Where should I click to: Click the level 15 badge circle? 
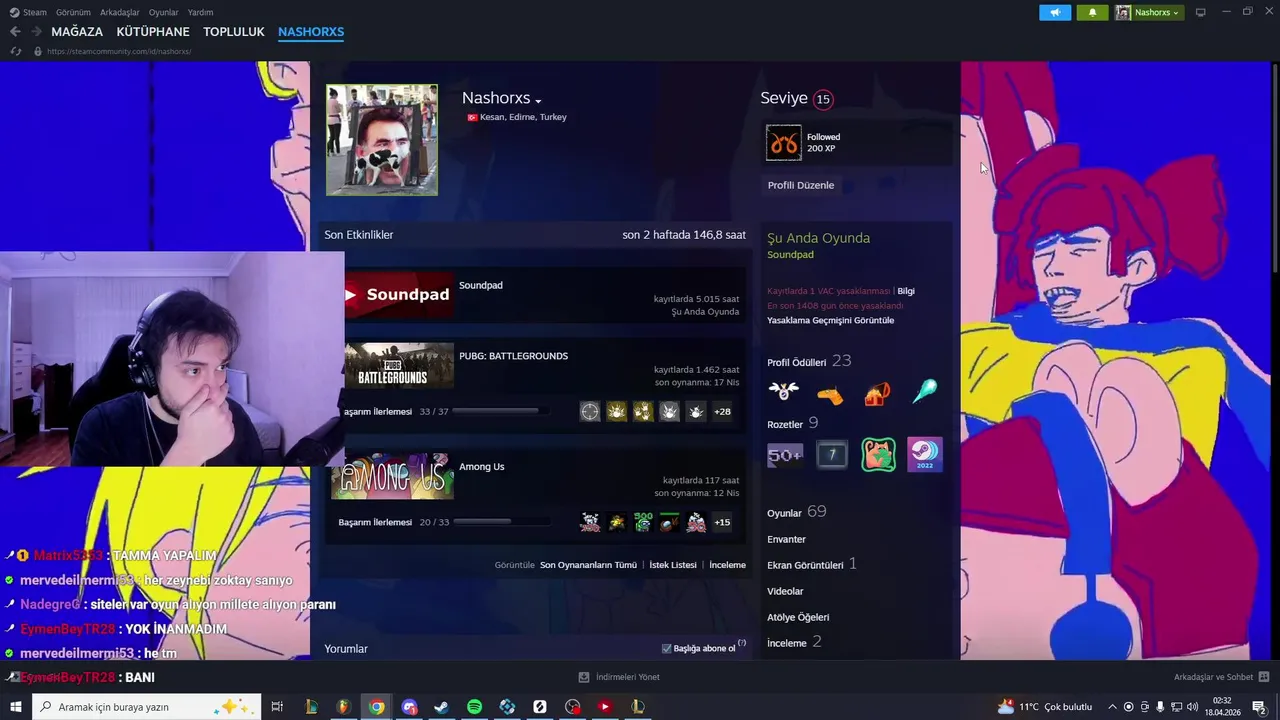[823, 99]
